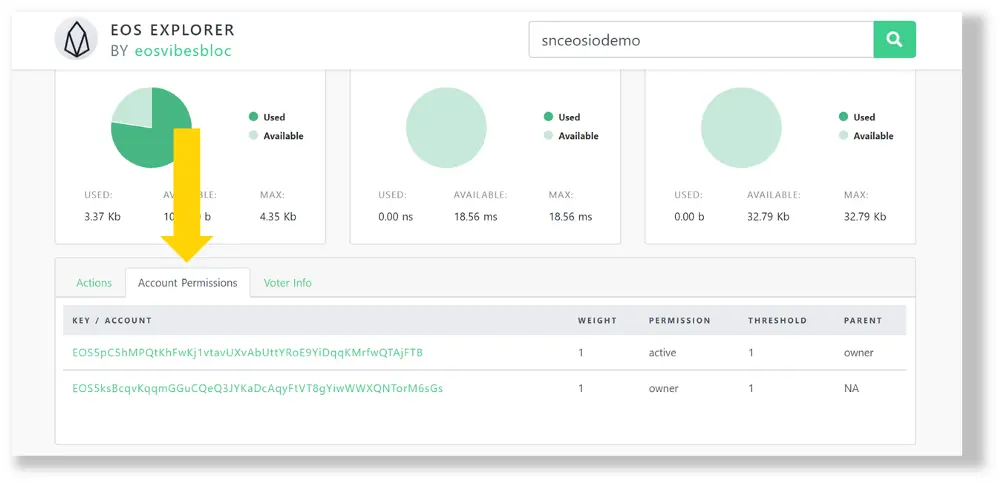Click the WEIGHT column header
The height and width of the screenshot is (483, 1000).
point(597,320)
